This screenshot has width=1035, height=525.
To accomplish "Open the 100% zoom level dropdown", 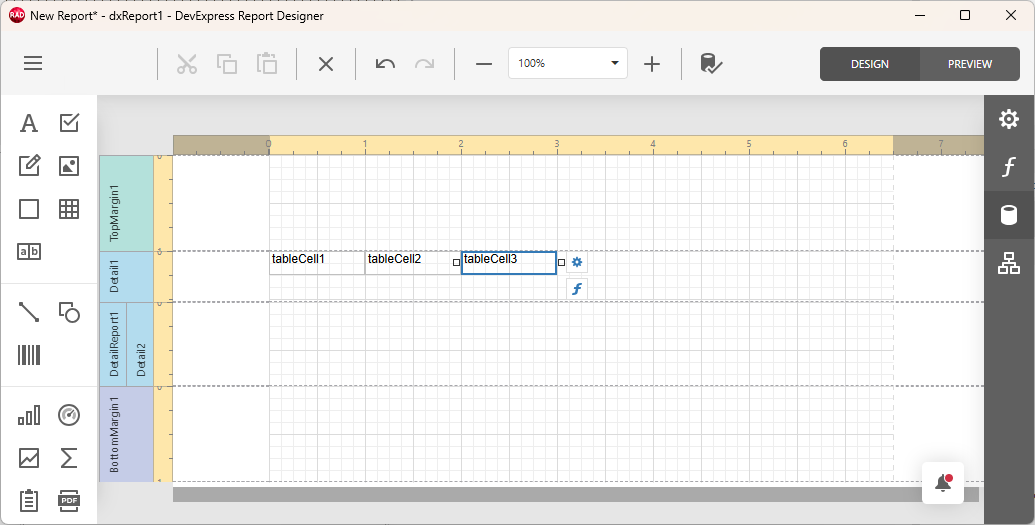I will pos(568,63).
